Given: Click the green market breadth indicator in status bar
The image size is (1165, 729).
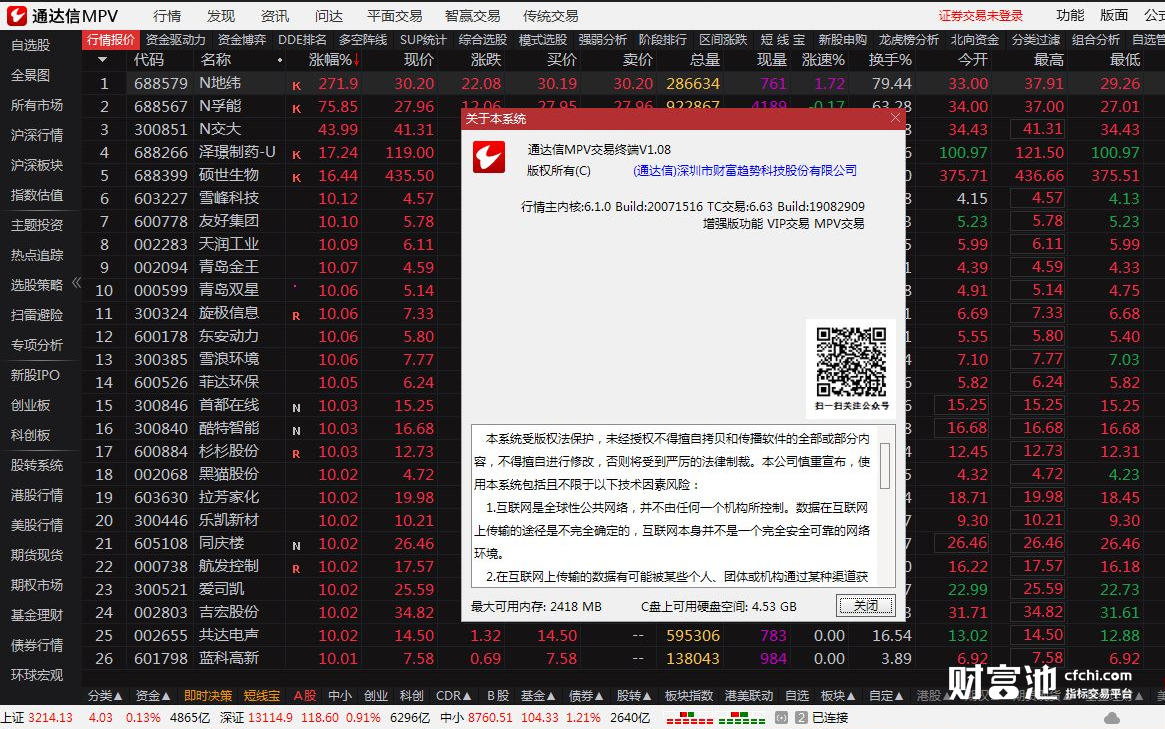Looking at the screenshot, I should coord(741,718).
